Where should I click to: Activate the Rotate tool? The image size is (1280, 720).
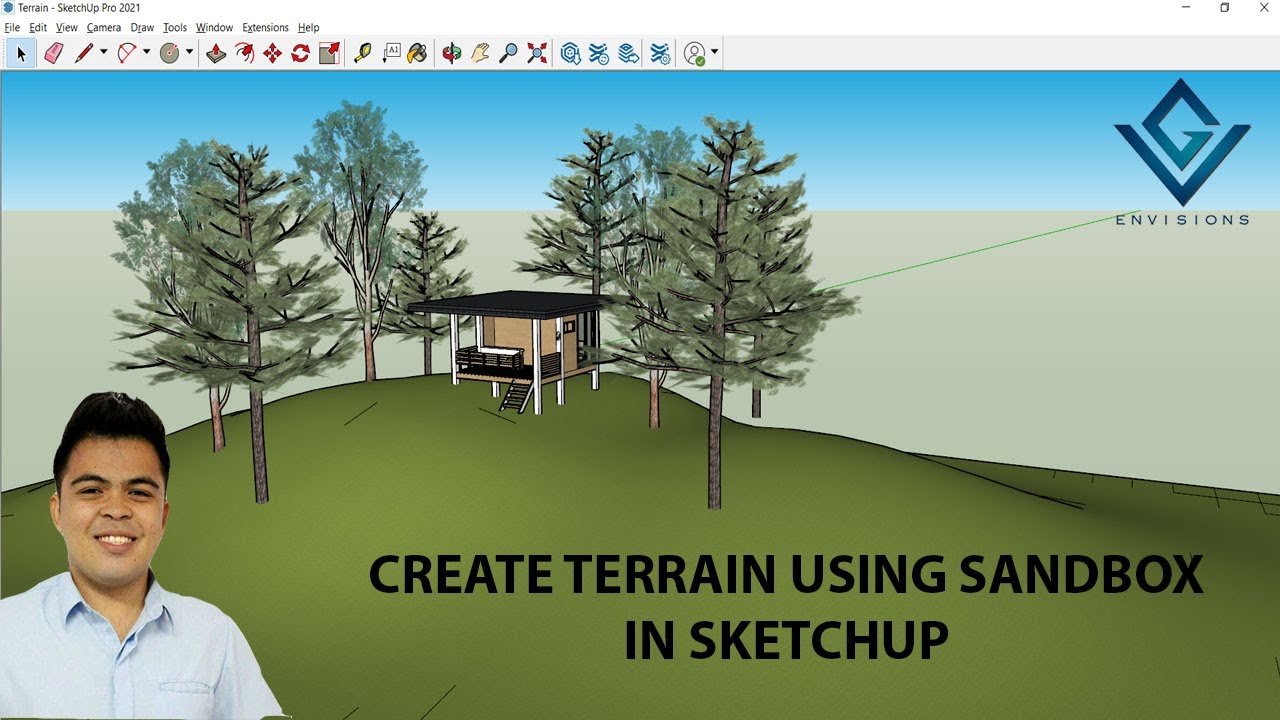tap(300, 53)
